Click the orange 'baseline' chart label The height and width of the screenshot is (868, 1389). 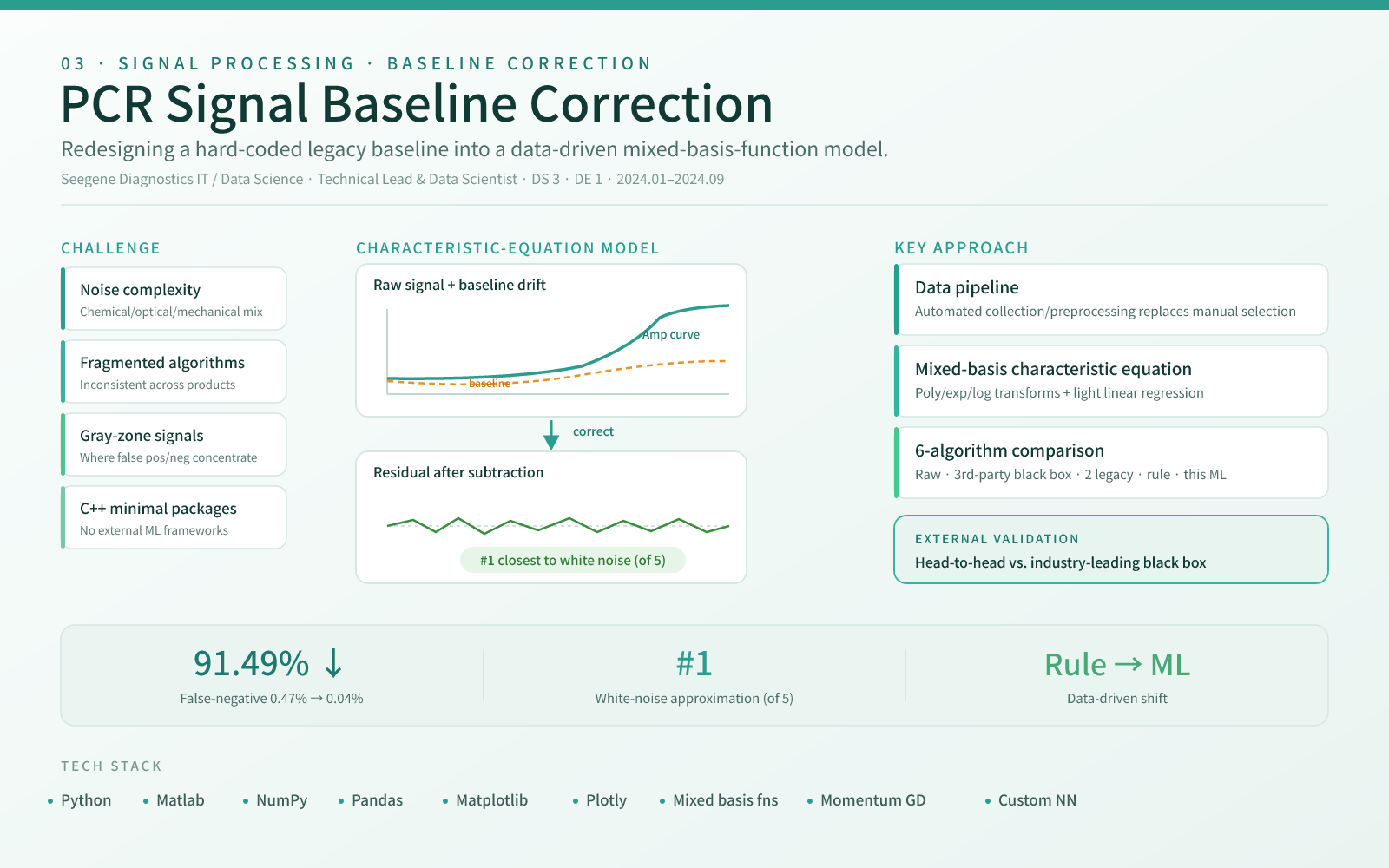490,383
